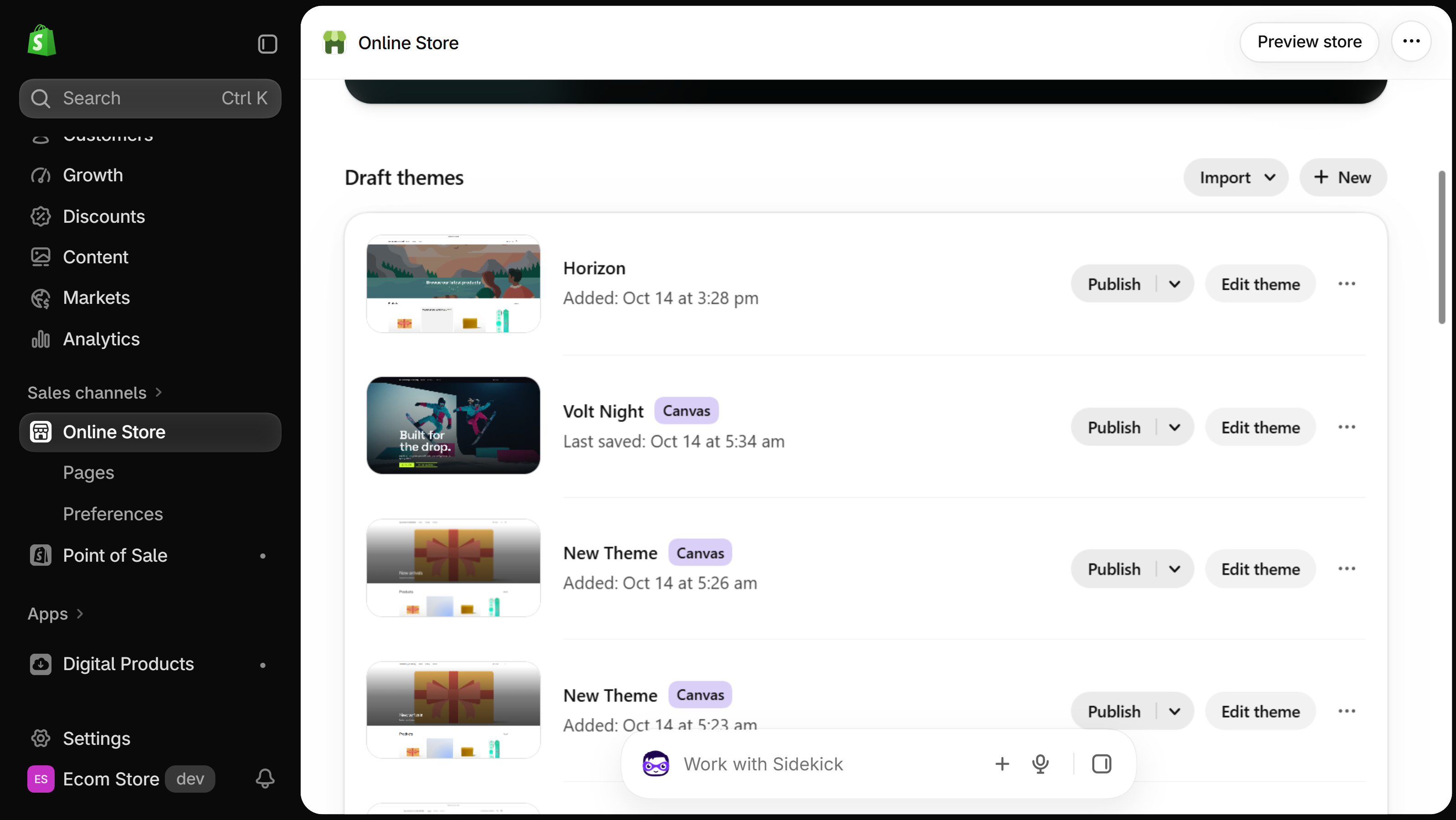Expand Apps section
This screenshot has height=820, width=1456.
56,613
